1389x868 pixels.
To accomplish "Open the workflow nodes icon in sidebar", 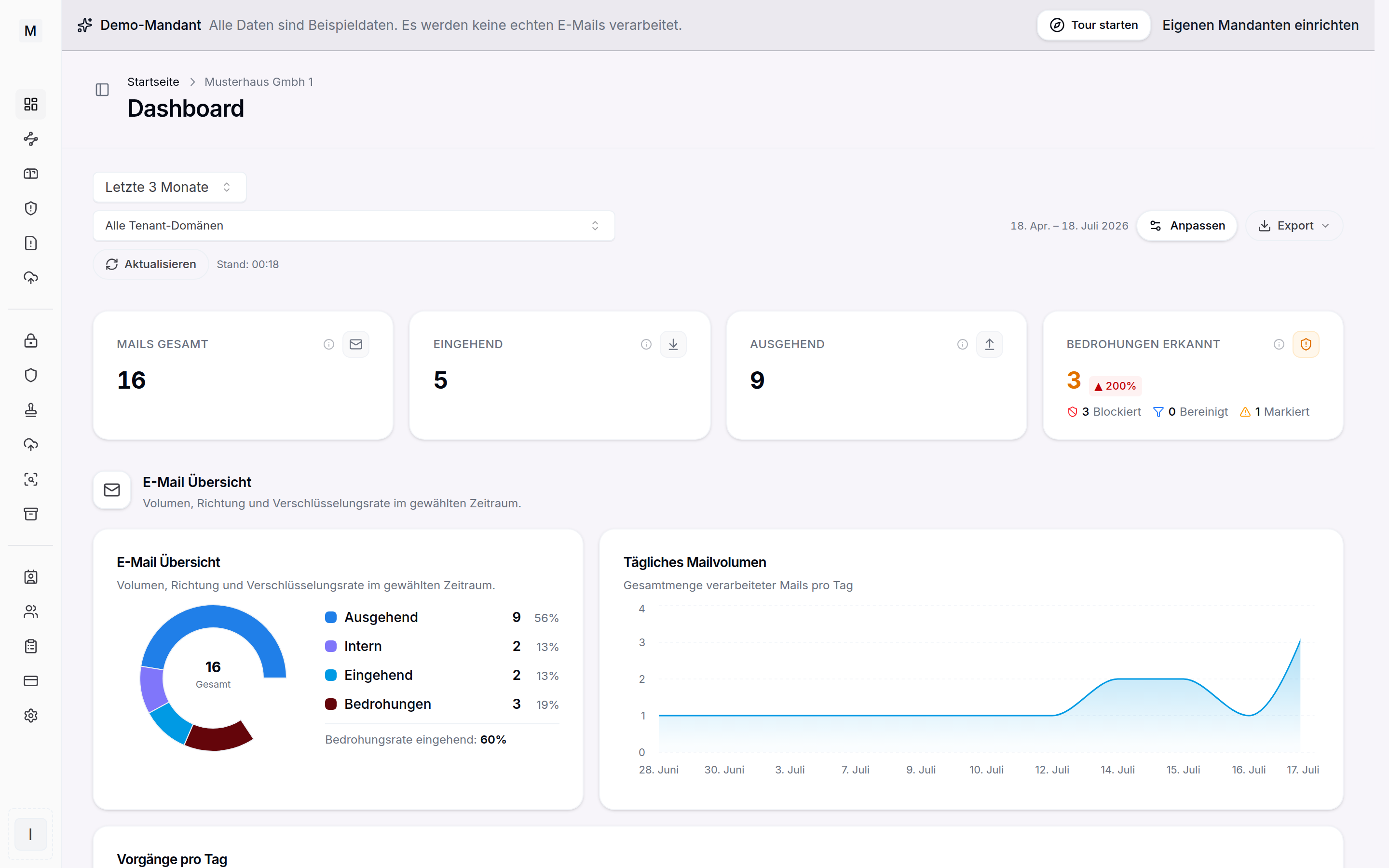I will (30, 139).
